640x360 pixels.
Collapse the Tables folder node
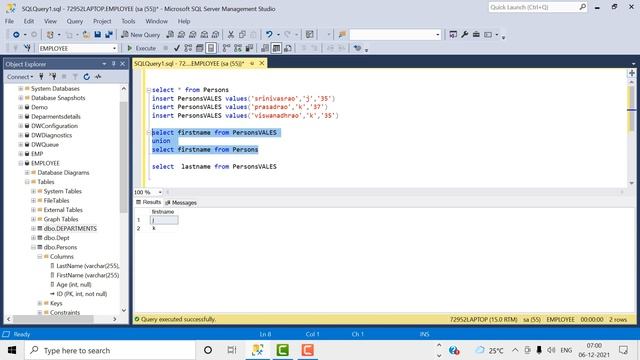pos(27,182)
